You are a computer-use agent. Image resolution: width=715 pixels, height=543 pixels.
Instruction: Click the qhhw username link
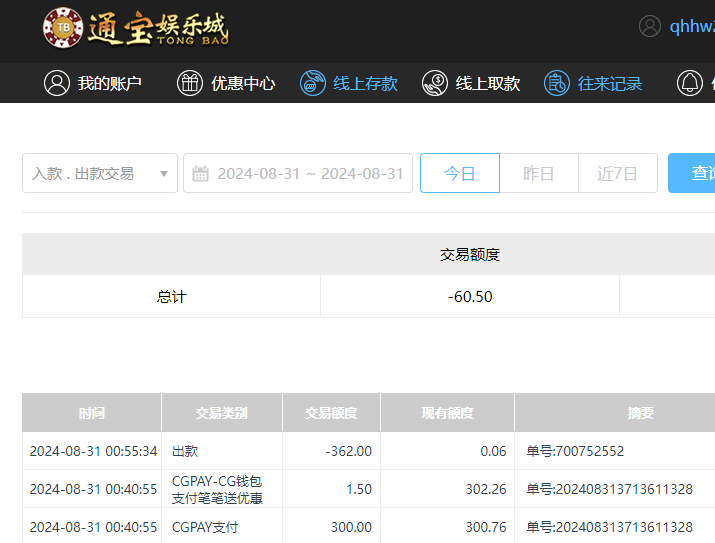pos(692,26)
